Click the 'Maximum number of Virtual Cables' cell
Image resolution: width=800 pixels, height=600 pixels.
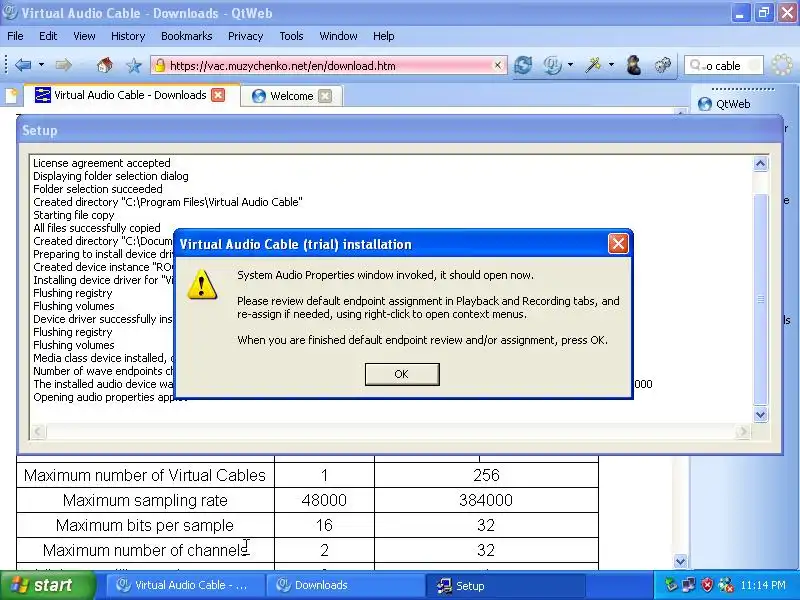(x=145, y=475)
